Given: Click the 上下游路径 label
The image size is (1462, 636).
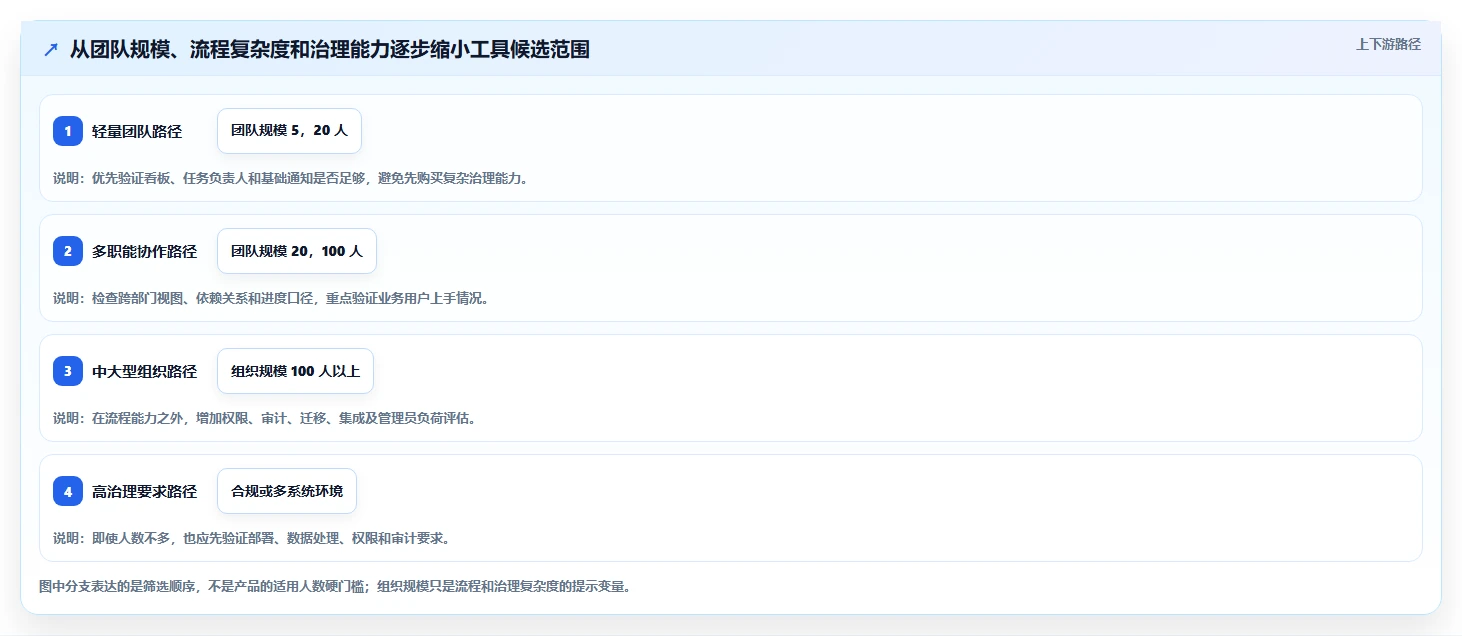Looking at the screenshot, I should click(1388, 44).
